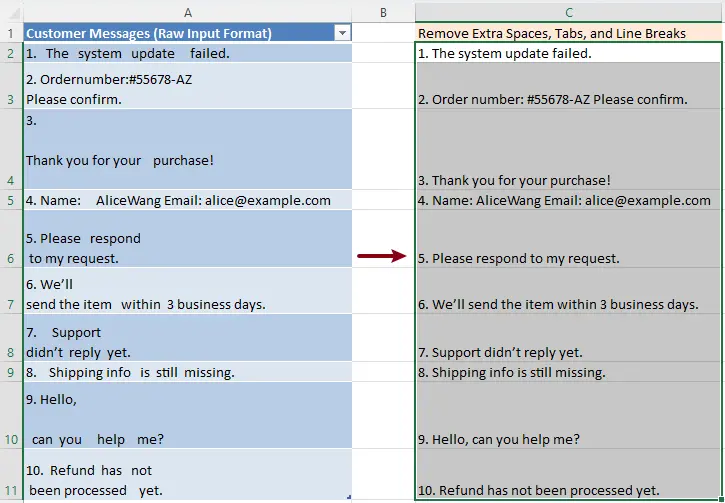Select cell with cleaned 'The system update failed.'

click(x=568, y=53)
